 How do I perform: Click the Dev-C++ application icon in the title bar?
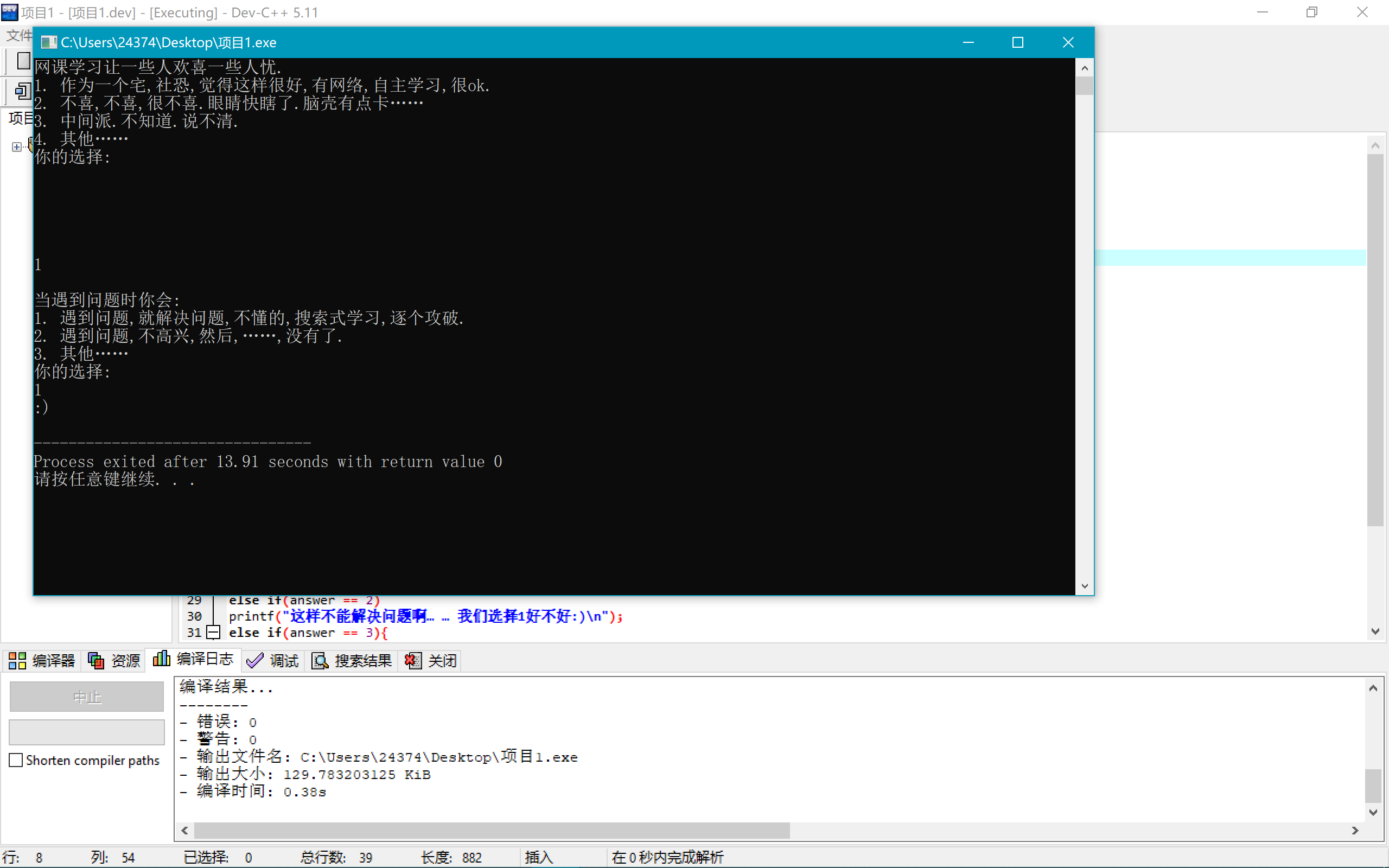click(x=10, y=12)
